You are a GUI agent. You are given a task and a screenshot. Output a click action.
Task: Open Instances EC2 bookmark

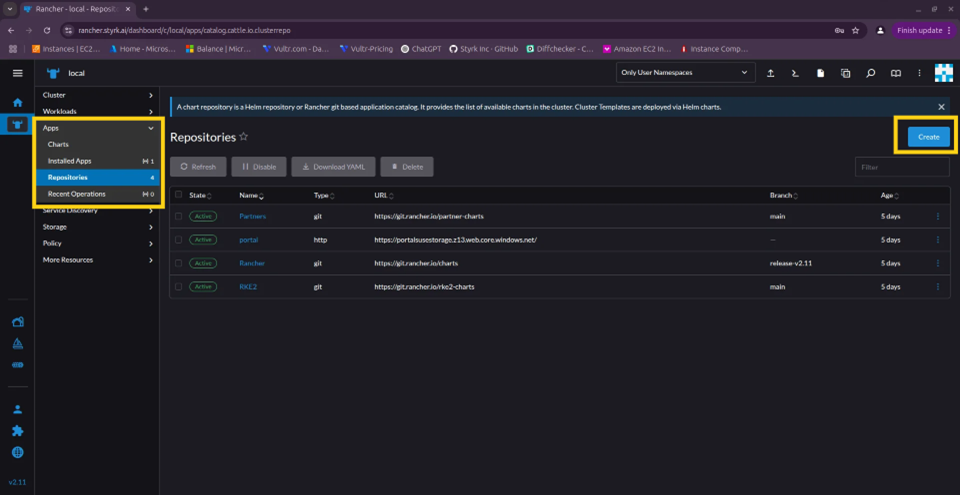tap(66, 49)
